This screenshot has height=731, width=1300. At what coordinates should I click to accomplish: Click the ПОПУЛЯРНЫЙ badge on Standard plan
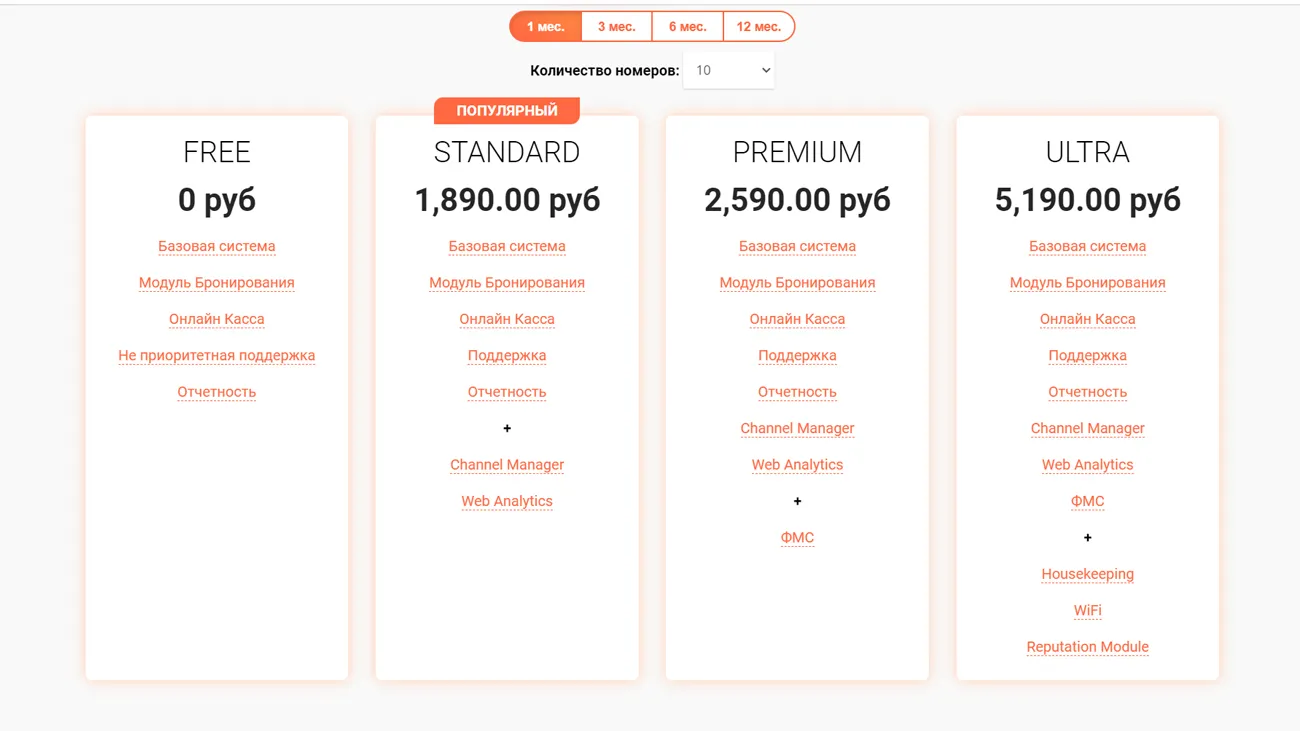(507, 110)
